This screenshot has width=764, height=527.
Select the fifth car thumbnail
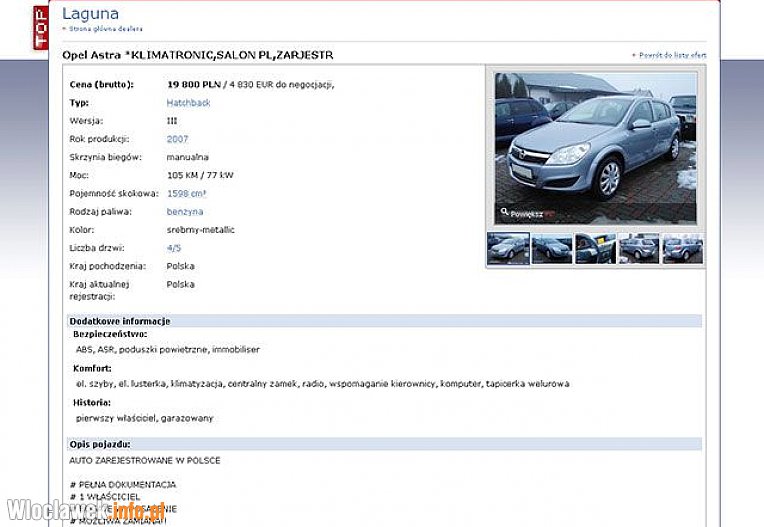[682, 248]
